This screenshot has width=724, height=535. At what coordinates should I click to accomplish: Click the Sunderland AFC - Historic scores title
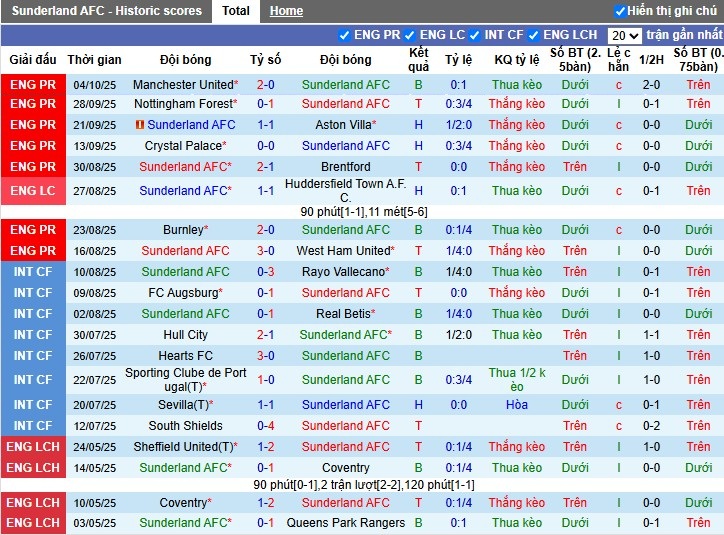pyautogui.click(x=107, y=11)
